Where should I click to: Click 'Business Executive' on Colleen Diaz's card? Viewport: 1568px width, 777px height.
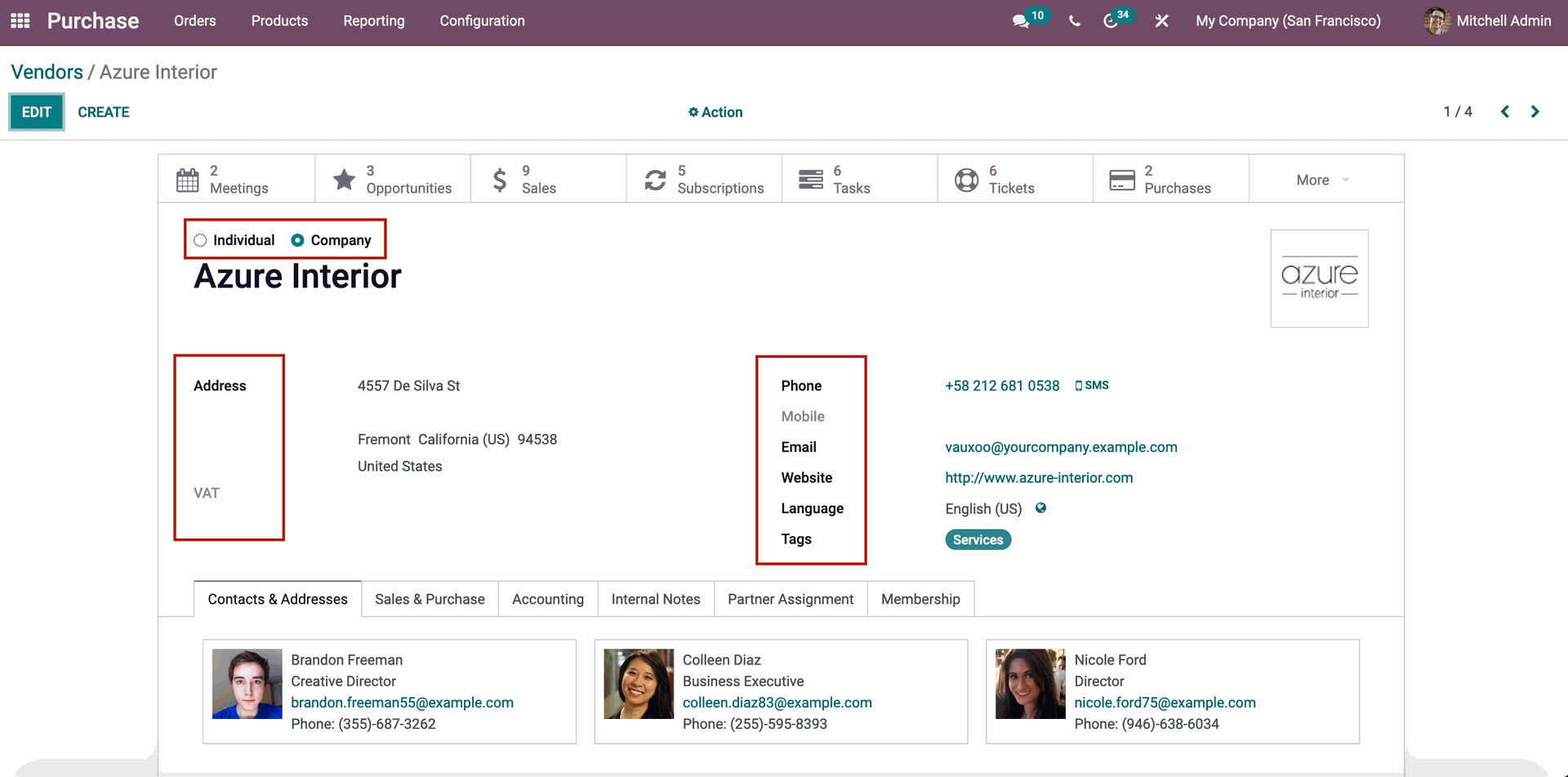pos(743,681)
